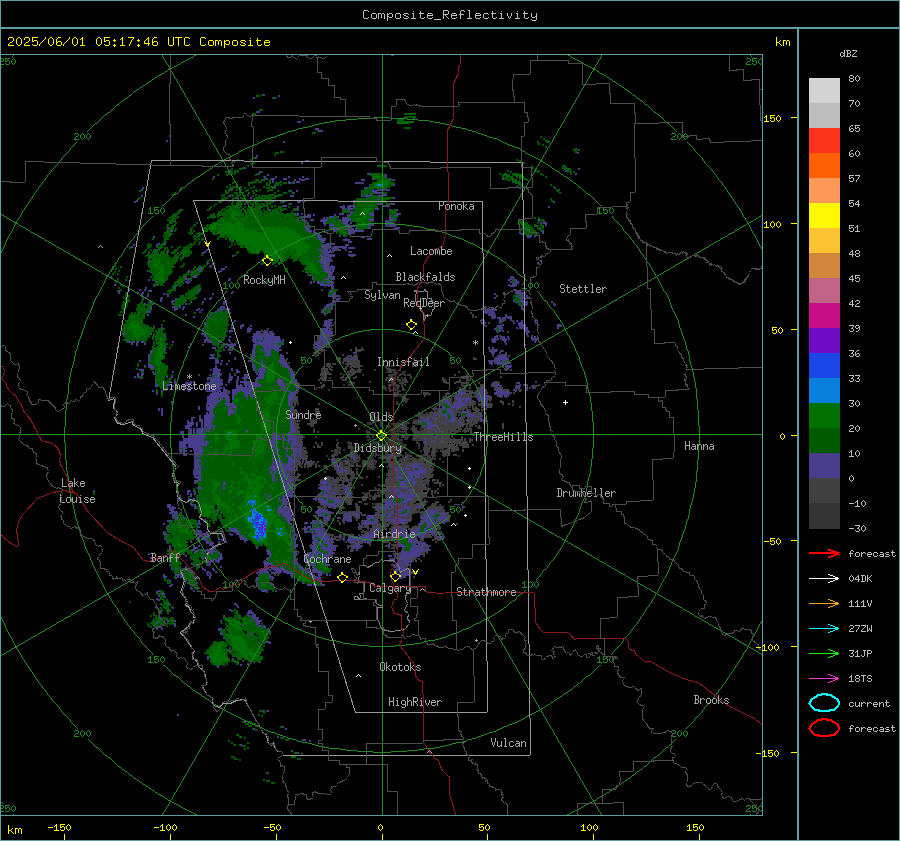The height and width of the screenshot is (841, 900).
Task: Click the dBZ legend heading
Action: [x=848, y=53]
